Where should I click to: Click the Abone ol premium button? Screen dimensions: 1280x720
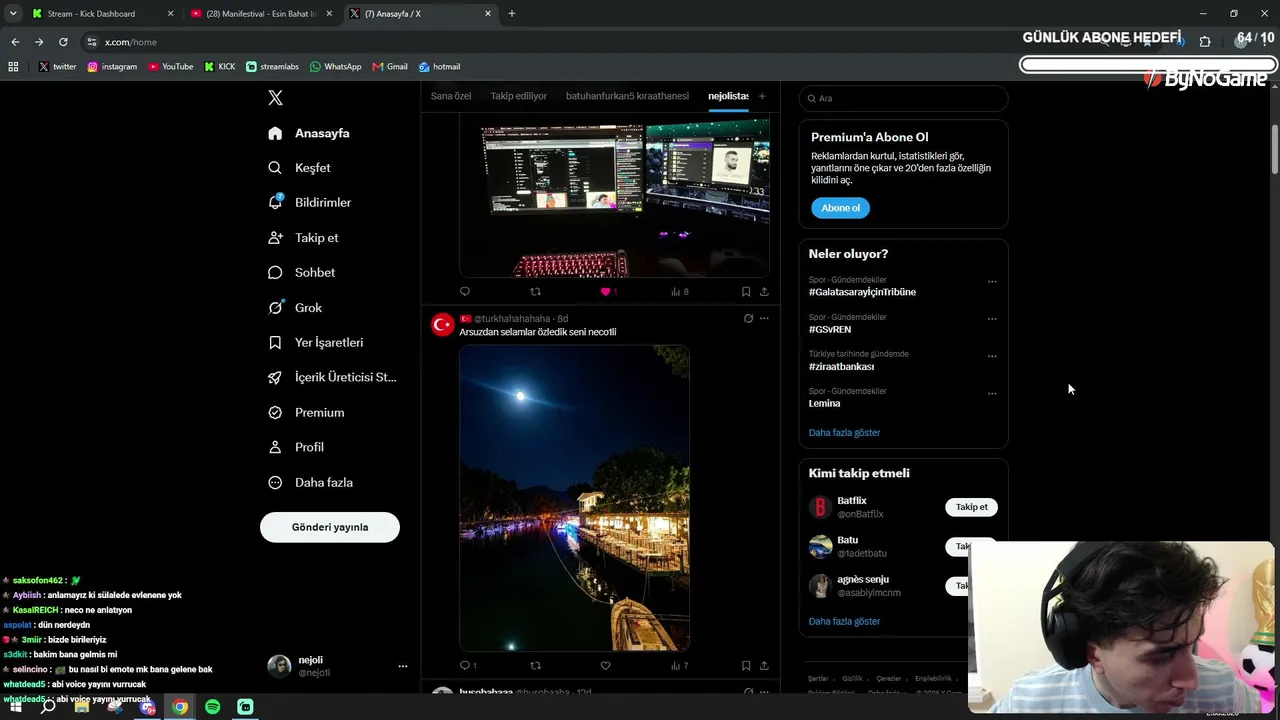pyautogui.click(x=840, y=208)
